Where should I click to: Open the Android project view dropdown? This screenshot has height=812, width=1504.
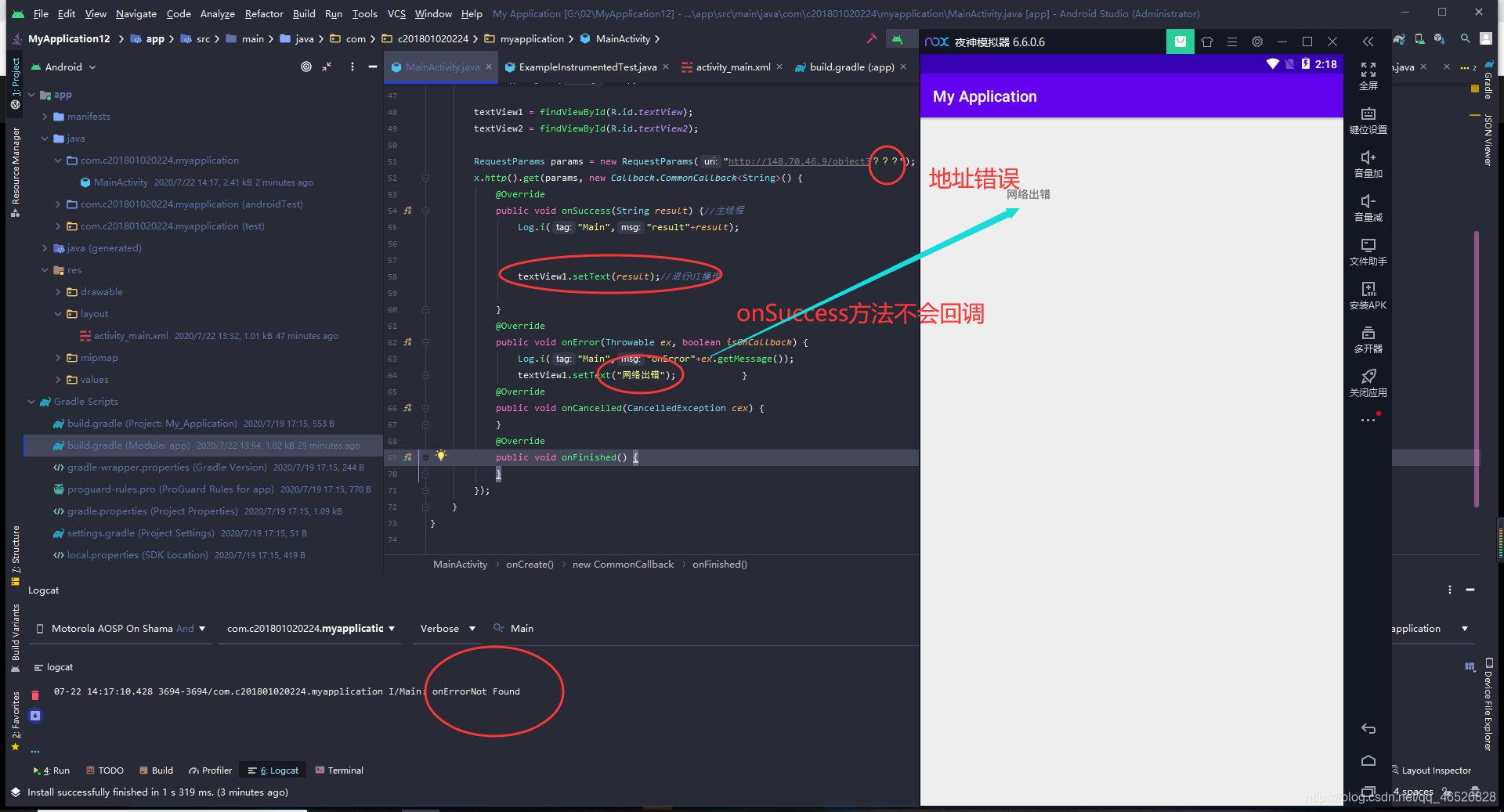63,67
